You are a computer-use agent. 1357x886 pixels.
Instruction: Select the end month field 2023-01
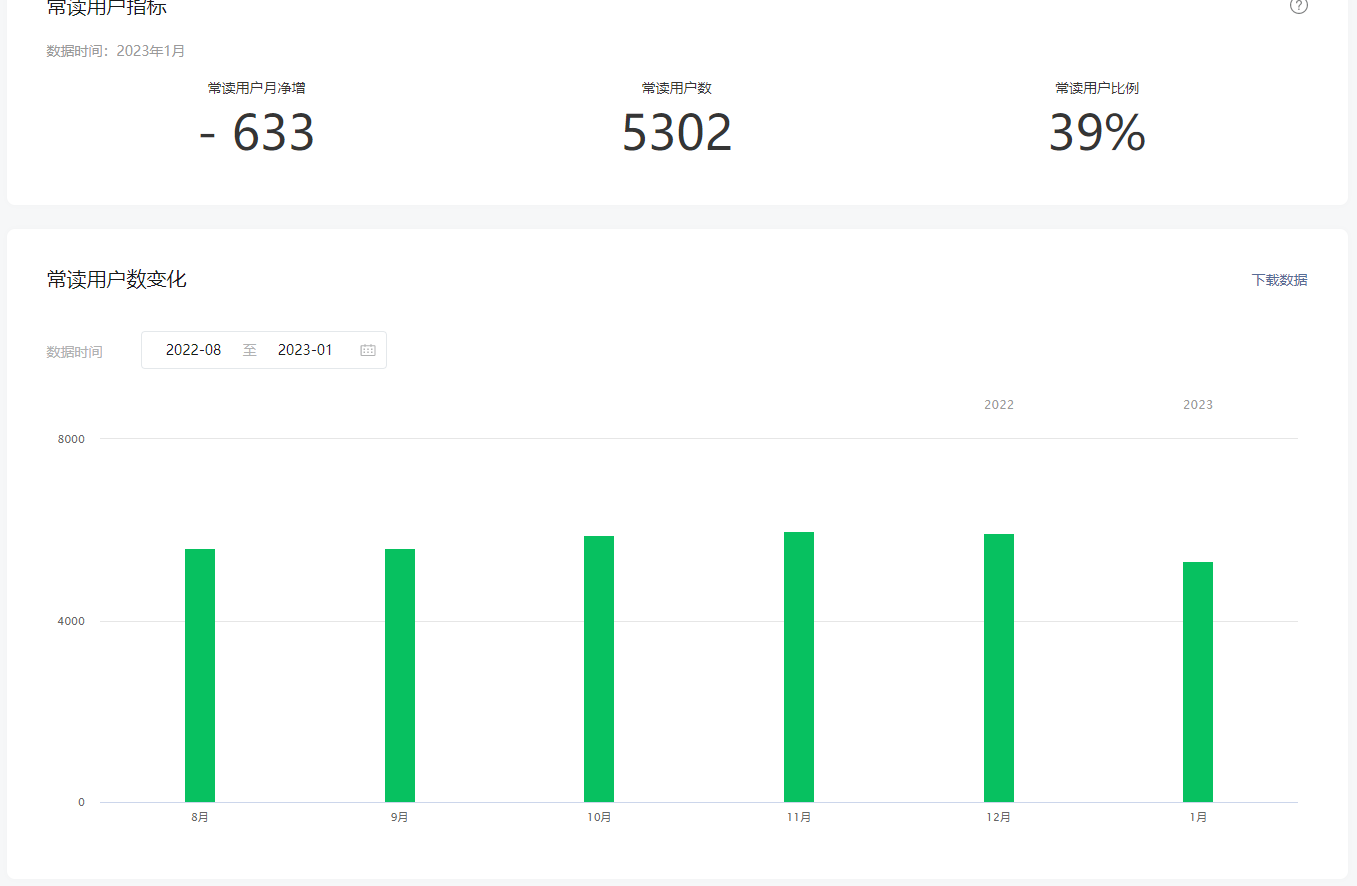[x=305, y=350]
